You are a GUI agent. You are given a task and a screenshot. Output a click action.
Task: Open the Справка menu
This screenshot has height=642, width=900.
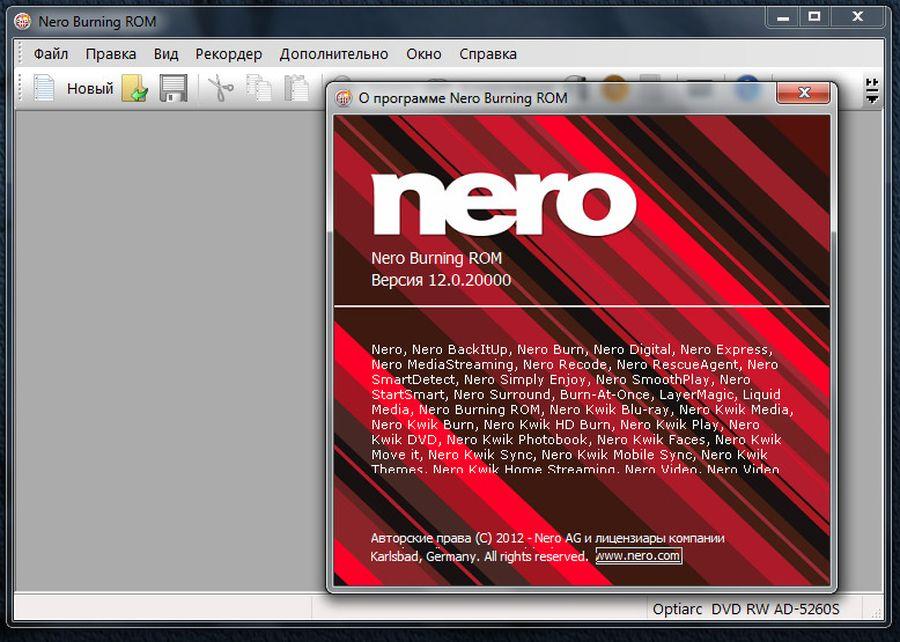[x=487, y=54]
